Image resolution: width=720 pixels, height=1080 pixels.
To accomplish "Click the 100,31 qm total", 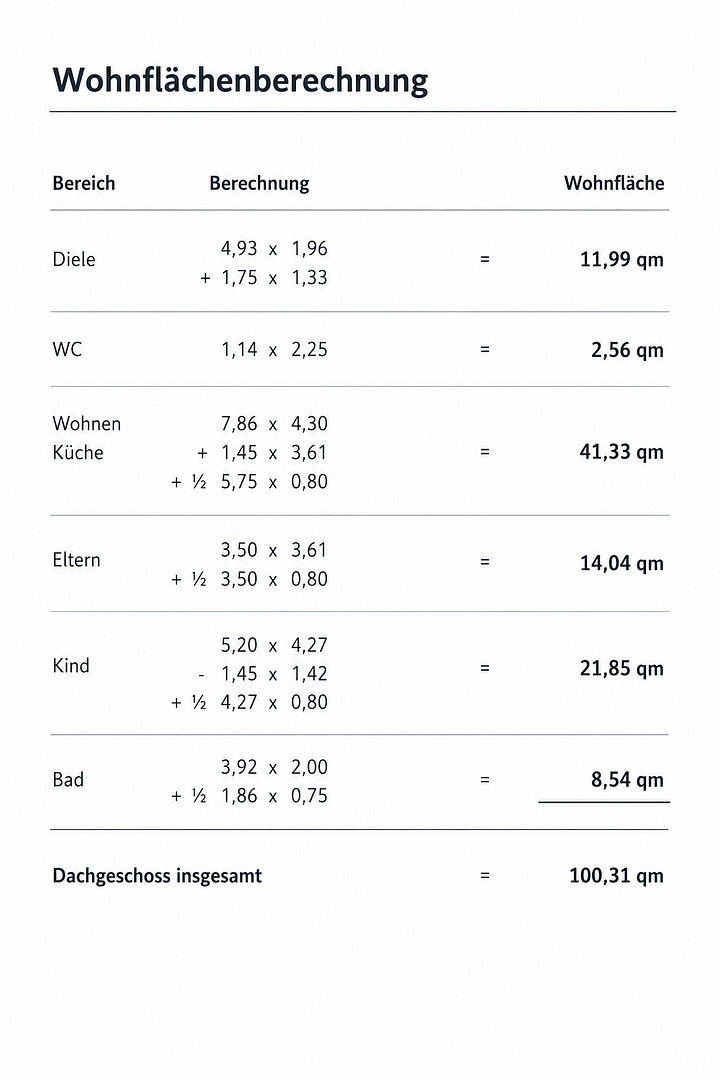I will (x=617, y=876).
